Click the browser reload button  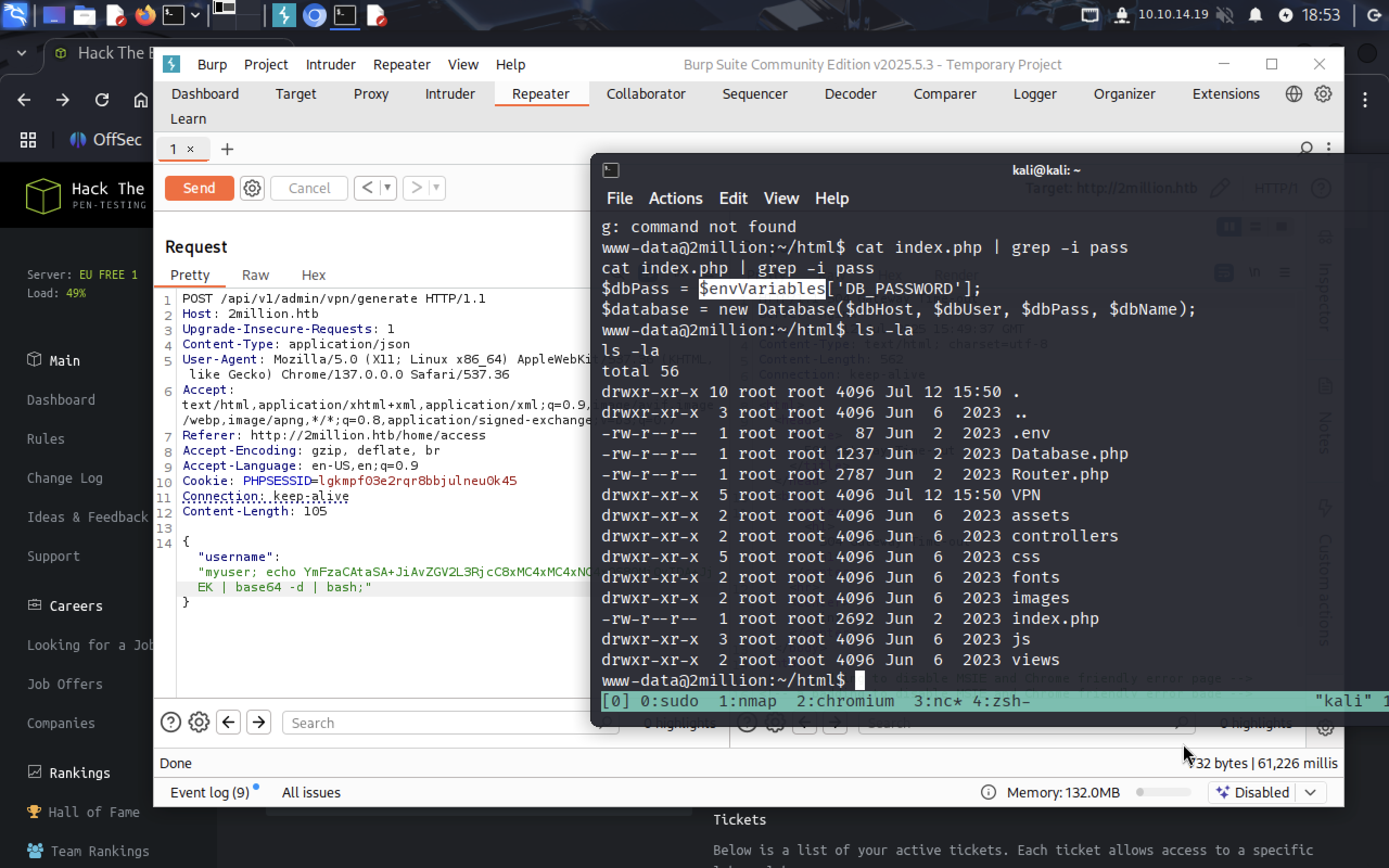pos(101,100)
